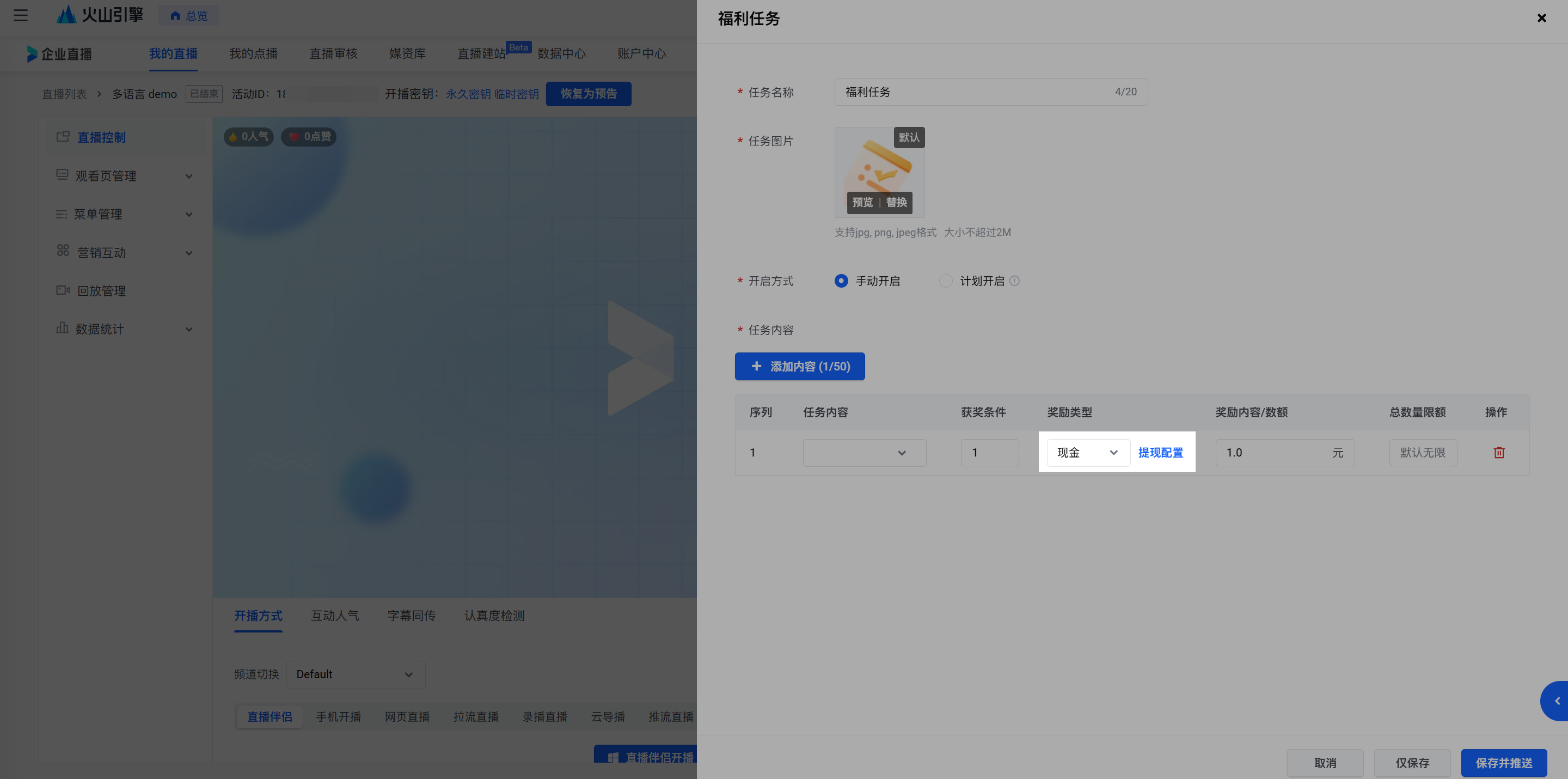The image size is (1568, 779).
Task: Click the 取消 button
Action: click(1325, 763)
